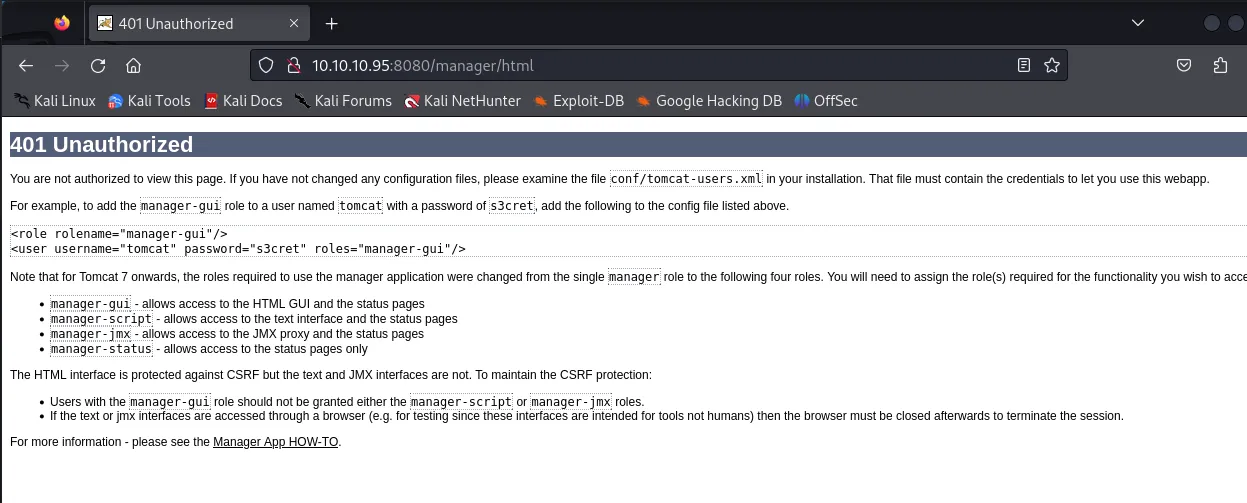The image size is (1247, 503).
Task: Toggle reader view icon in address bar
Action: click(1024, 65)
